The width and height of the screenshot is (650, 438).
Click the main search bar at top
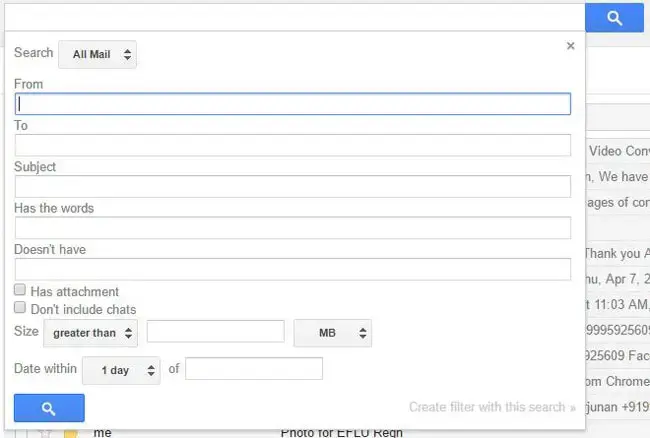click(295, 17)
